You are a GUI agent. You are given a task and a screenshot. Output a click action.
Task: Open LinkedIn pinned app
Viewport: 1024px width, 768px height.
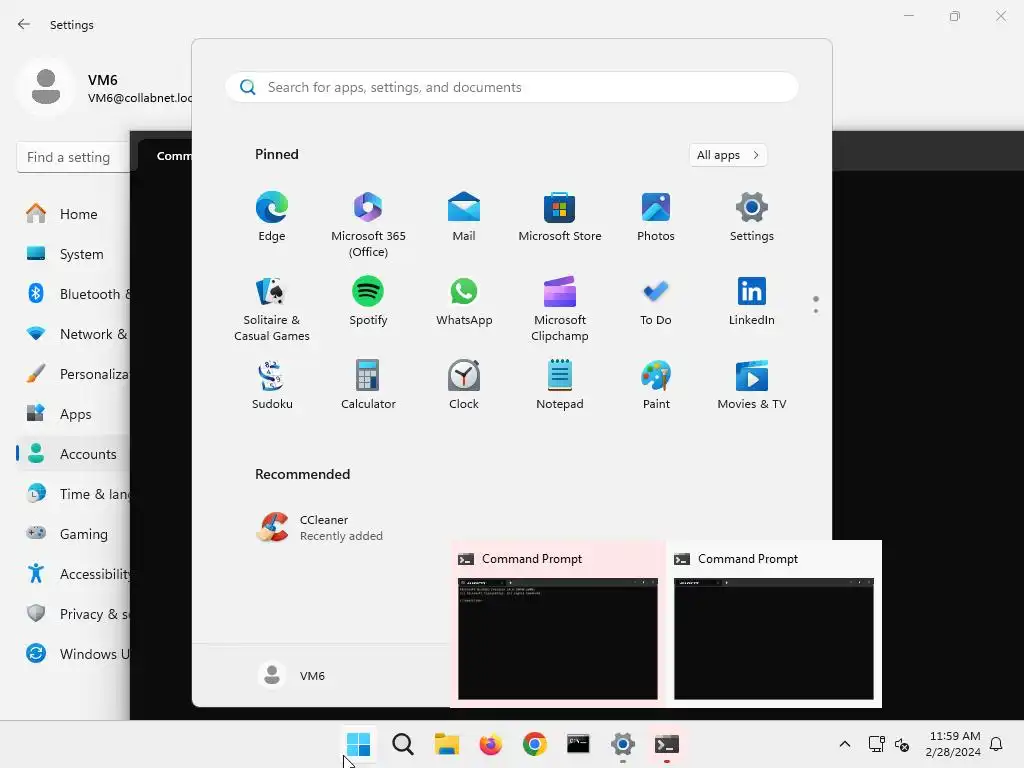click(x=752, y=301)
